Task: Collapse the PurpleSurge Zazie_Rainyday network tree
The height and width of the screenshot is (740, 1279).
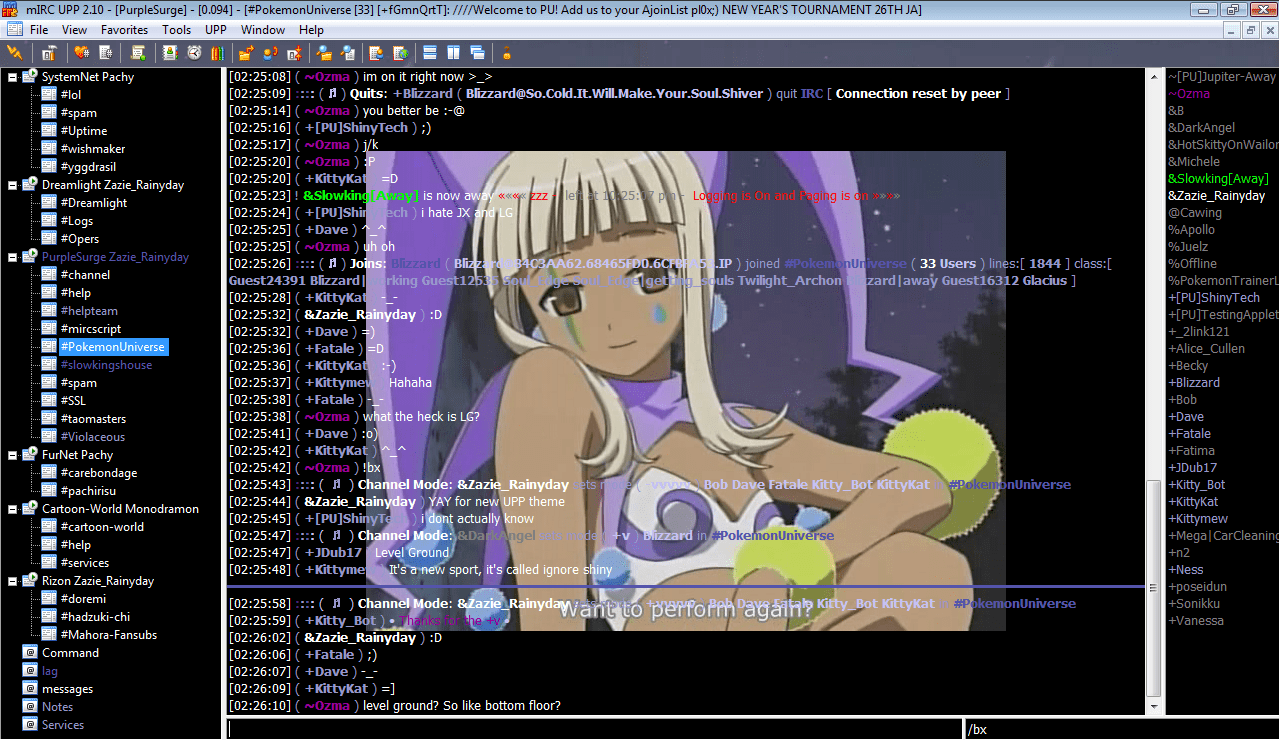Action: pyautogui.click(x=12, y=257)
